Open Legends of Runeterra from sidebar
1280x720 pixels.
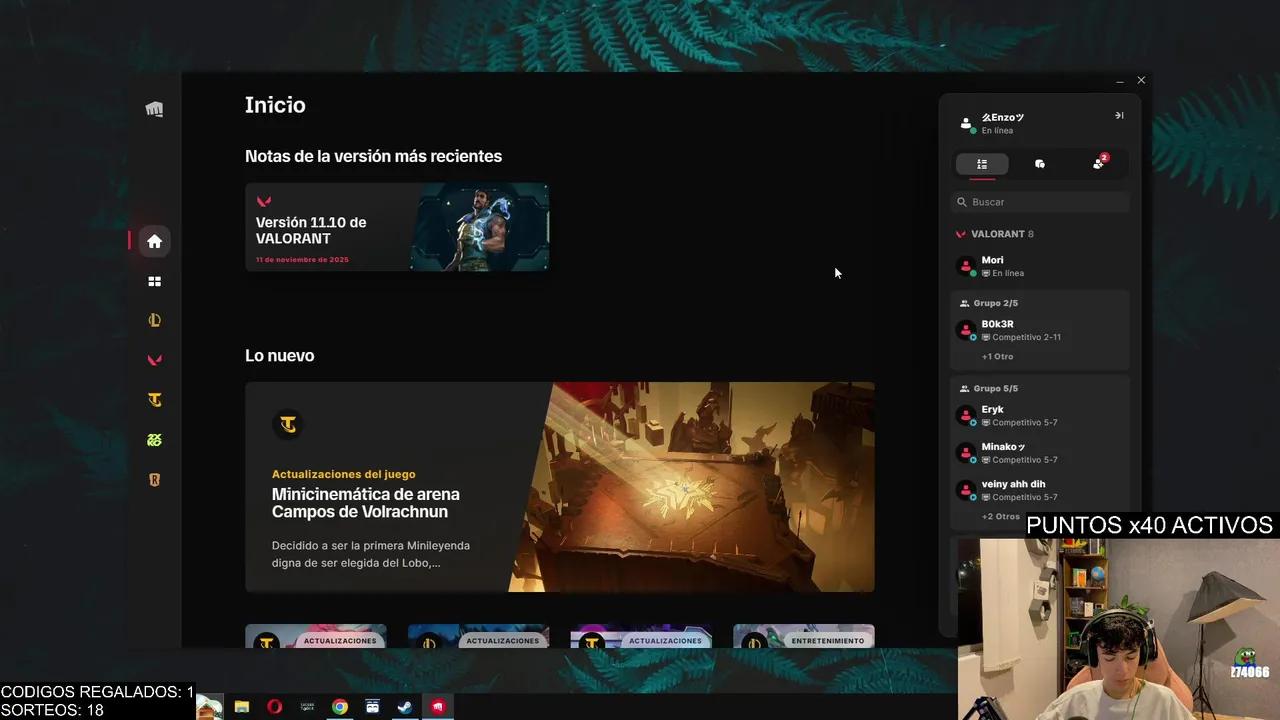[154, 479]
